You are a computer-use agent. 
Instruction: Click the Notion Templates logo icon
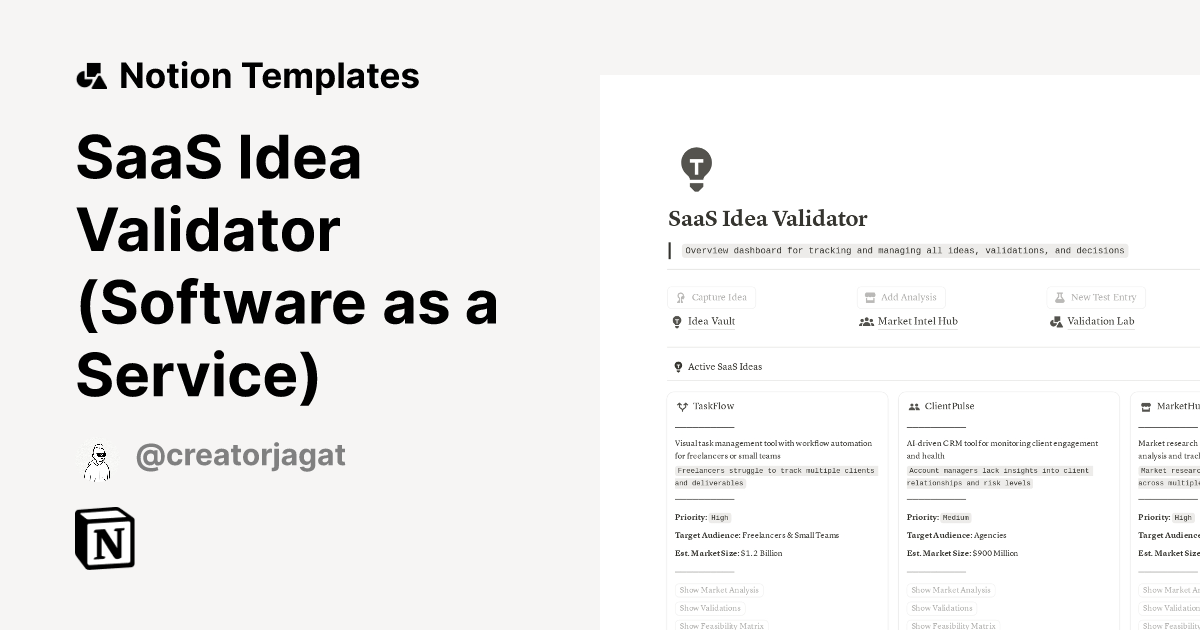93,75
